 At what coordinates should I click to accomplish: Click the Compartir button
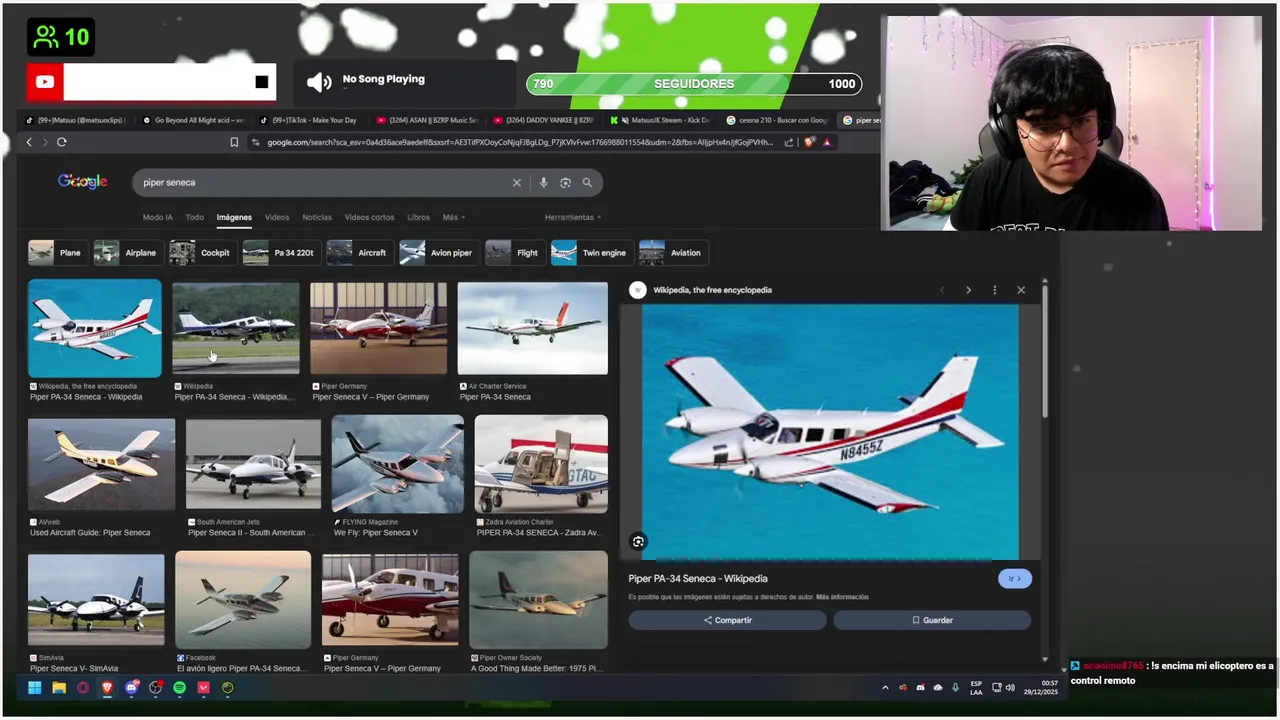727,620
